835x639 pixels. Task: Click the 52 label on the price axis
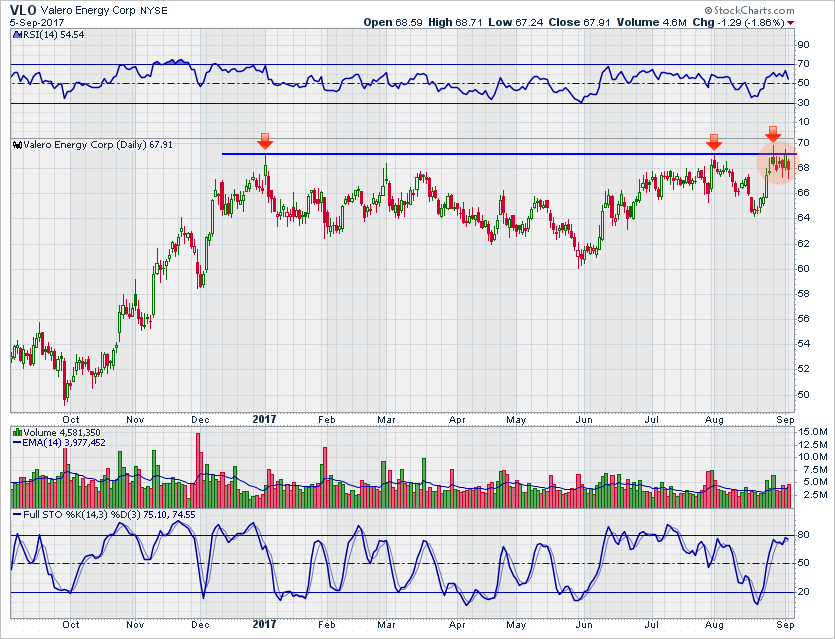point(803,369)
